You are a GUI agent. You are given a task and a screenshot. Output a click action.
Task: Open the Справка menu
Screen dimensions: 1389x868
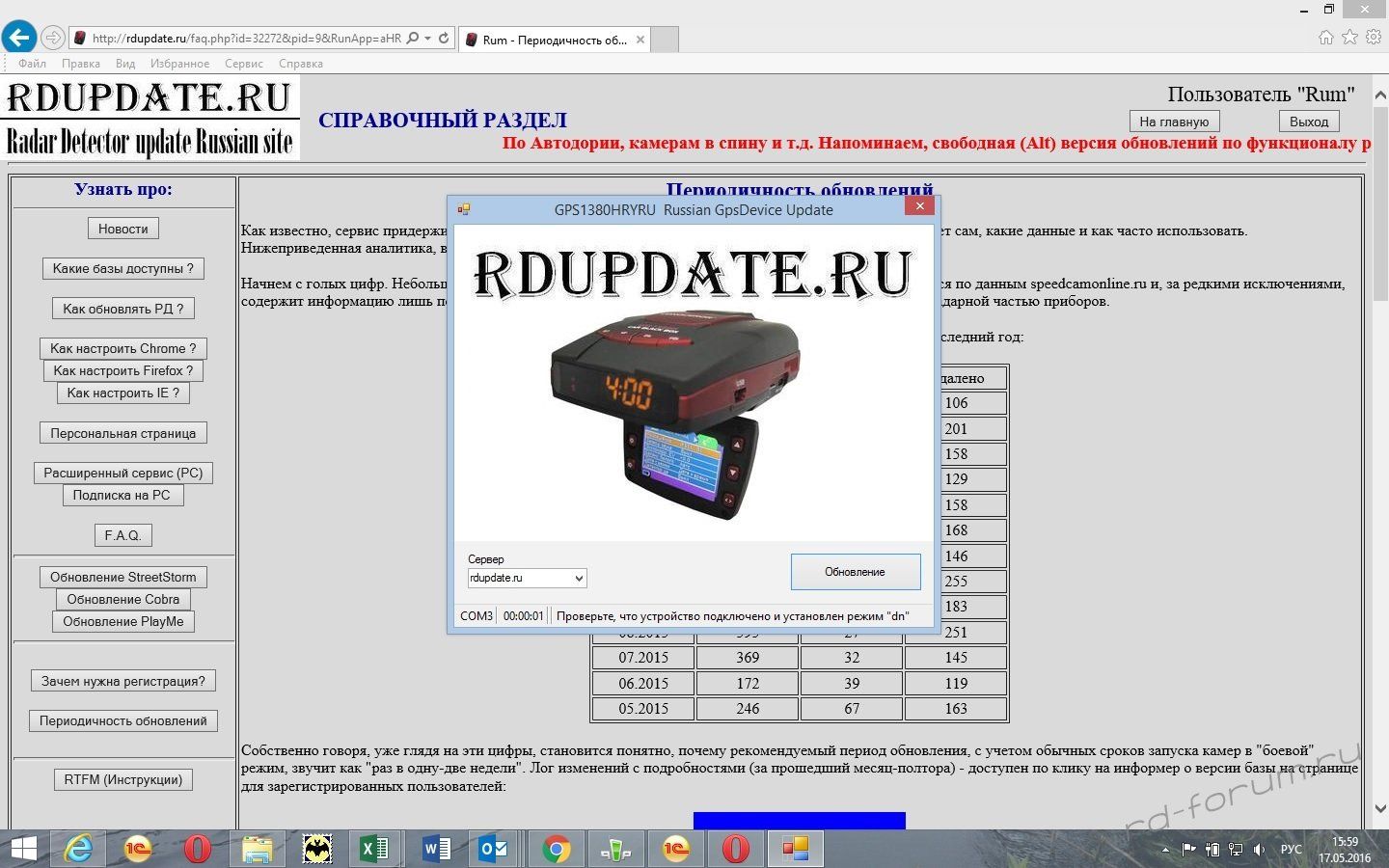pyautogui.click(x=301, y=64)
